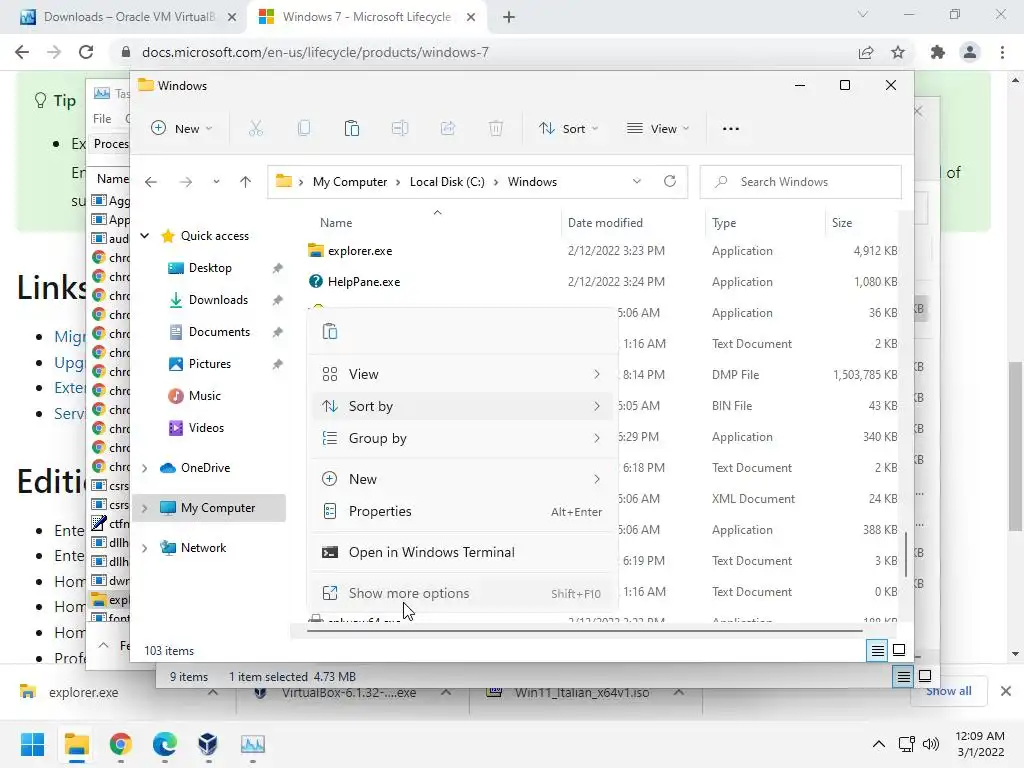Navigate back in the Windows Explorer window
Image resolution: width=1024 pixels, height=768 pixels.
pyautogui.click(x=151, y=182)
